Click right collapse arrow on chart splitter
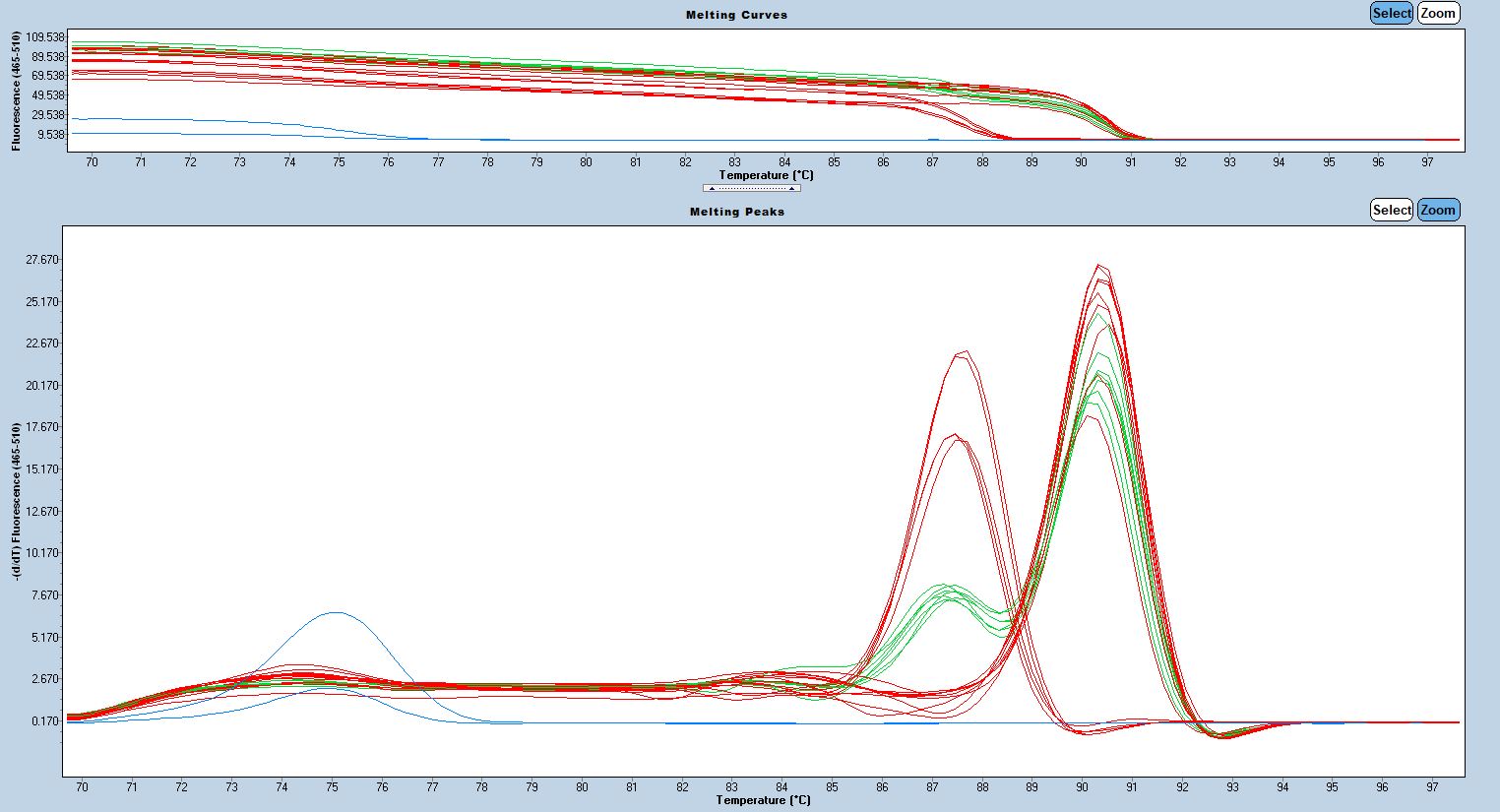The width and height of the screenshot is (1500, 812). pos(791,188)
